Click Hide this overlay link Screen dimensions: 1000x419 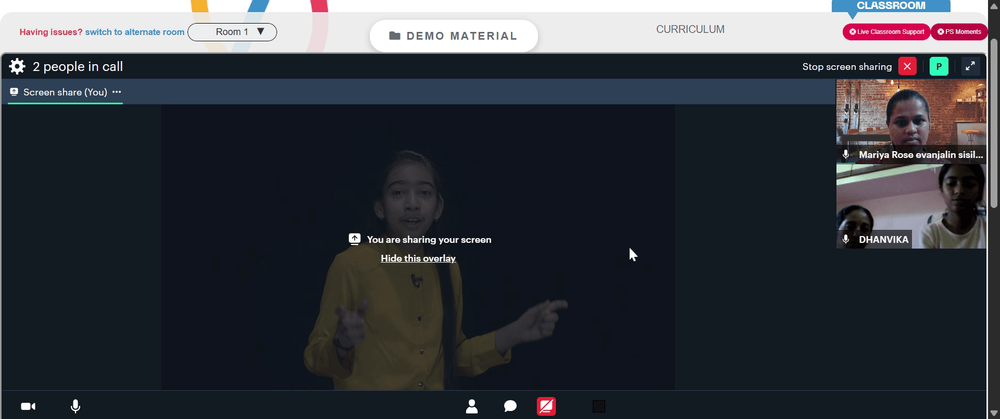click(418, 258)
